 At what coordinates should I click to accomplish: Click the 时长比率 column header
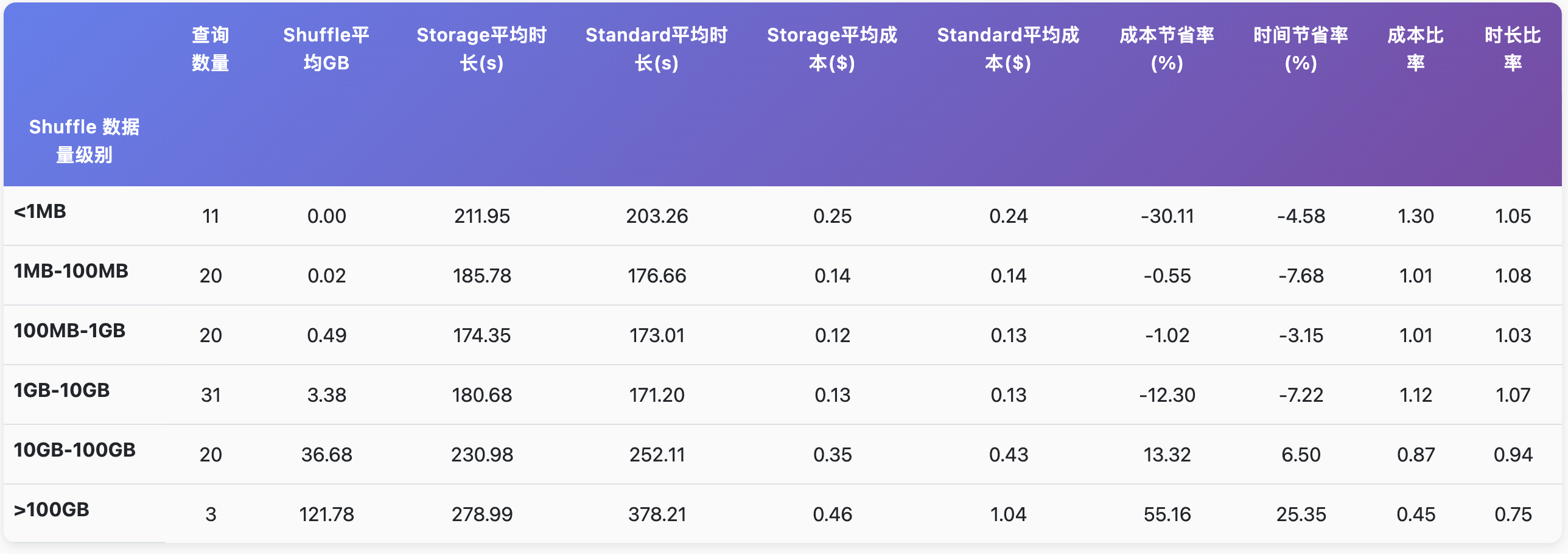click(x=1513, y=49)
